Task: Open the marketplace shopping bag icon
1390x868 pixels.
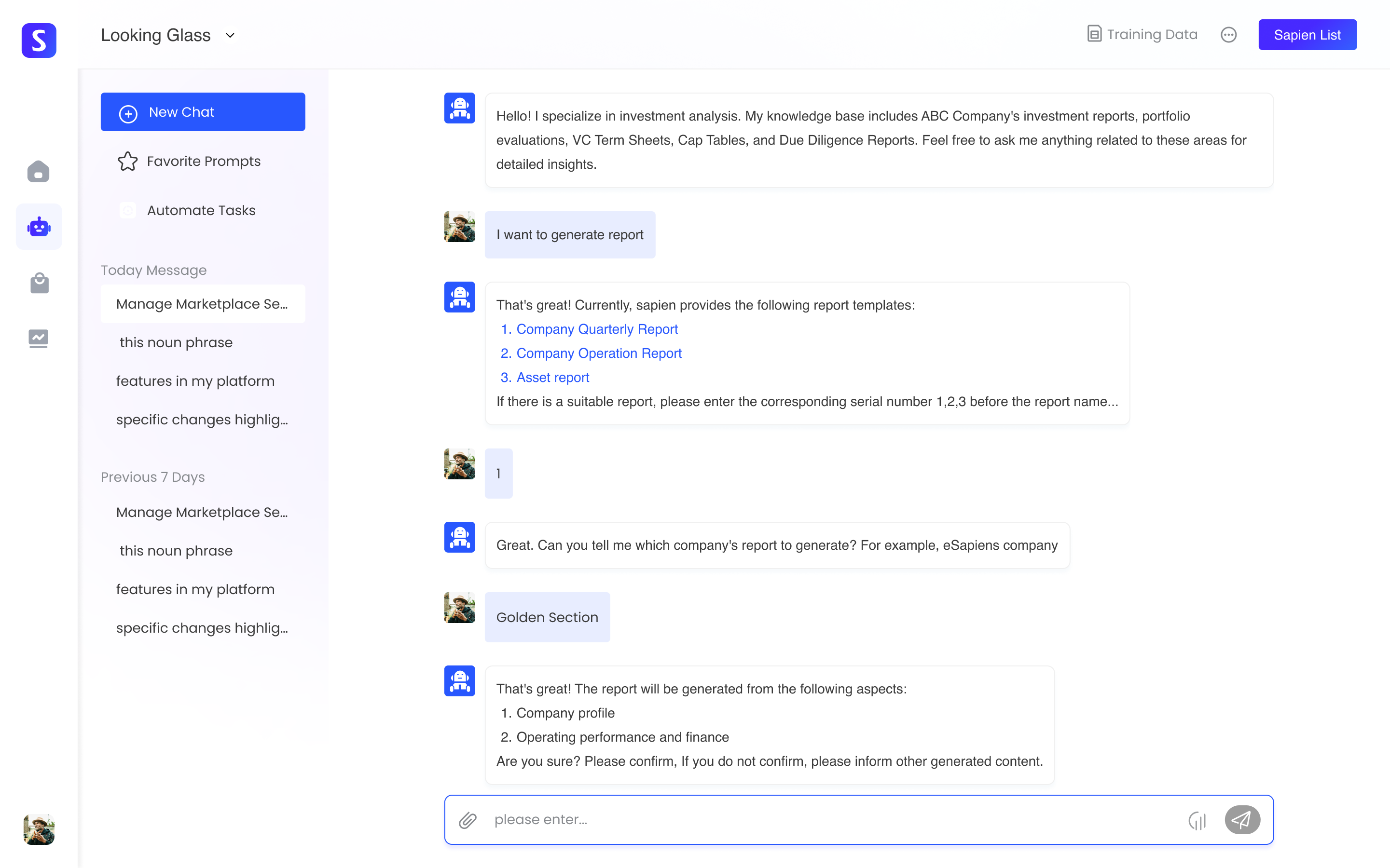Action: 39,283
